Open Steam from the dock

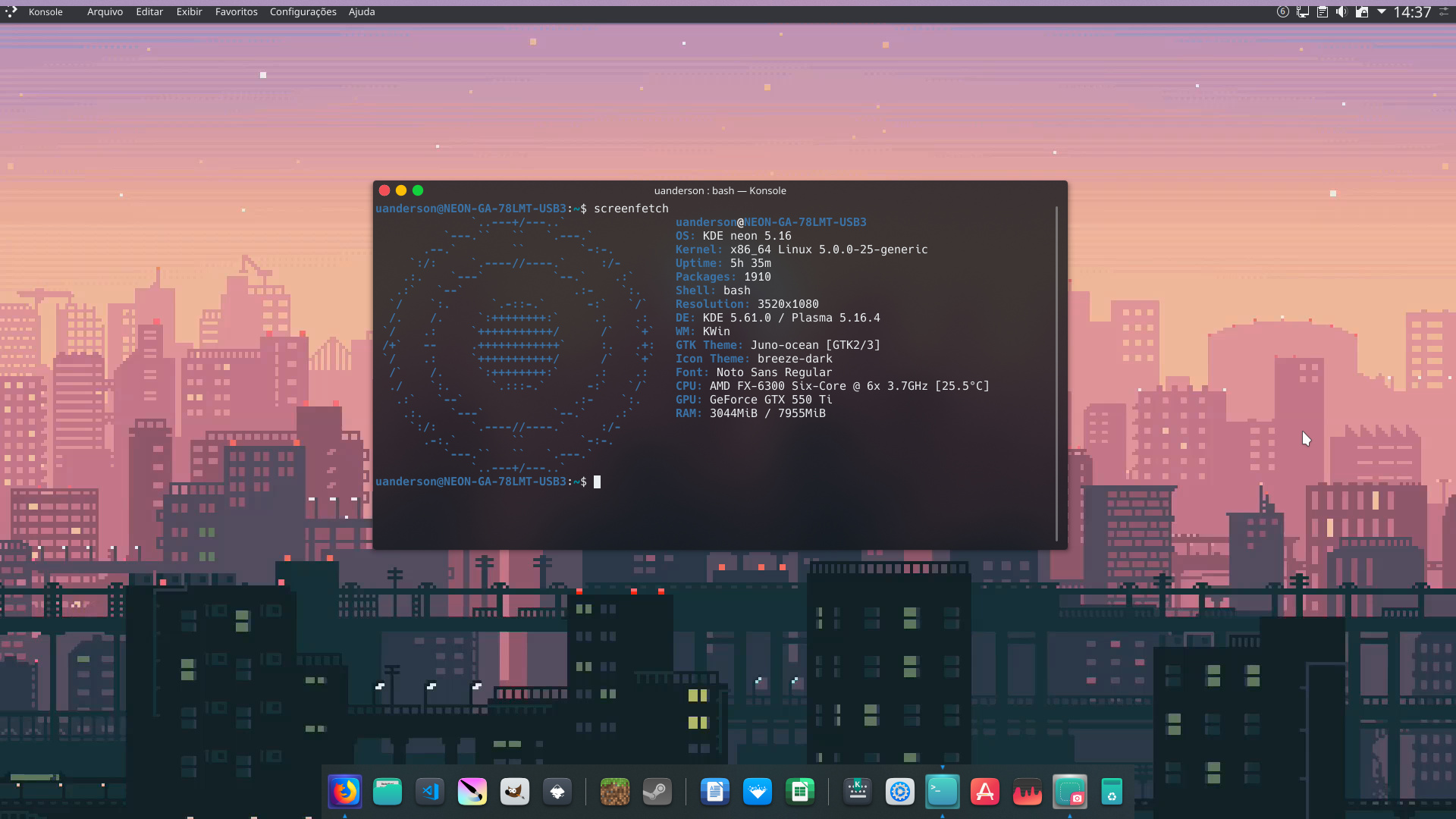click(657, 792)
